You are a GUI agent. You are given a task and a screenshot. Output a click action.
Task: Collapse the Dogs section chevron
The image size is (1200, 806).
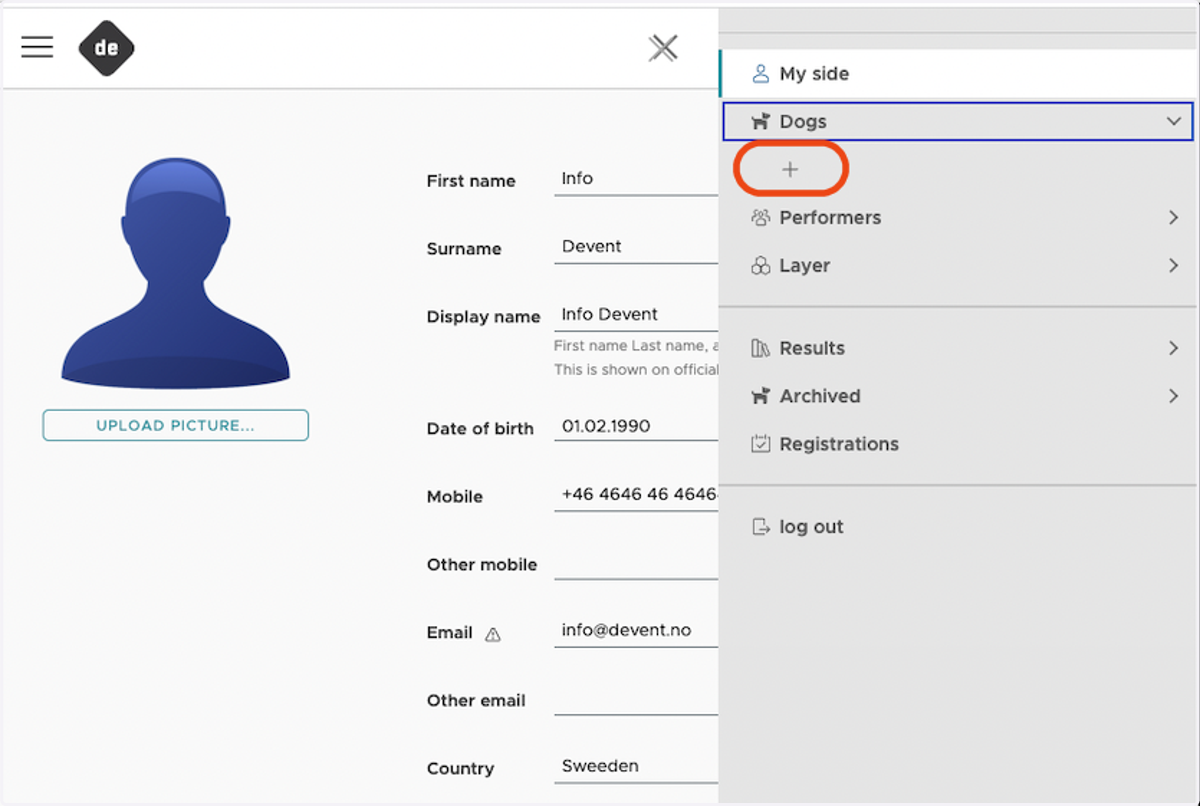click(x=1174, y=122)
